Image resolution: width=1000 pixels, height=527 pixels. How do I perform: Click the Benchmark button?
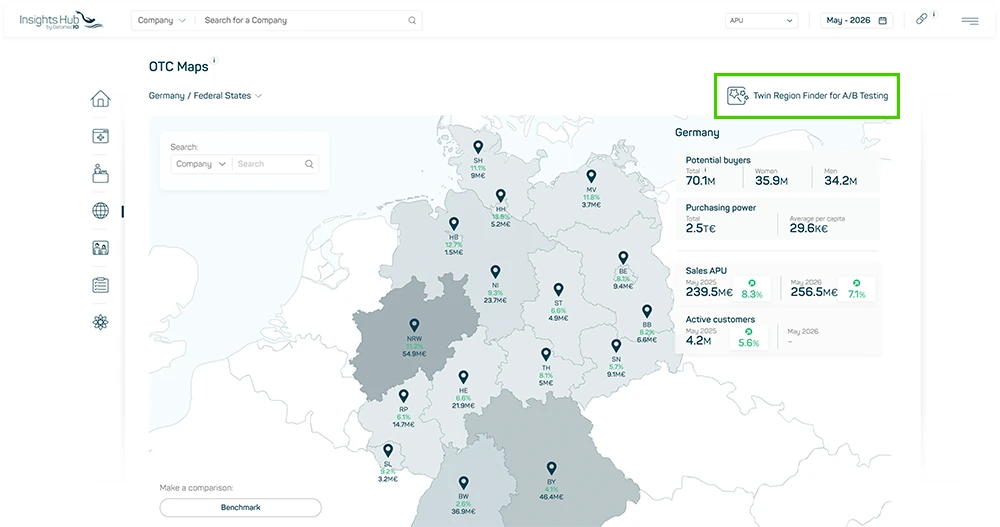[240, 507]
